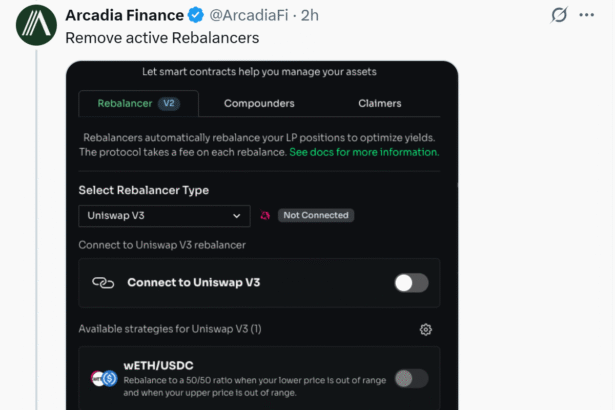Switch to the Claimers tab
615x410 pixels.
point(379,103)
